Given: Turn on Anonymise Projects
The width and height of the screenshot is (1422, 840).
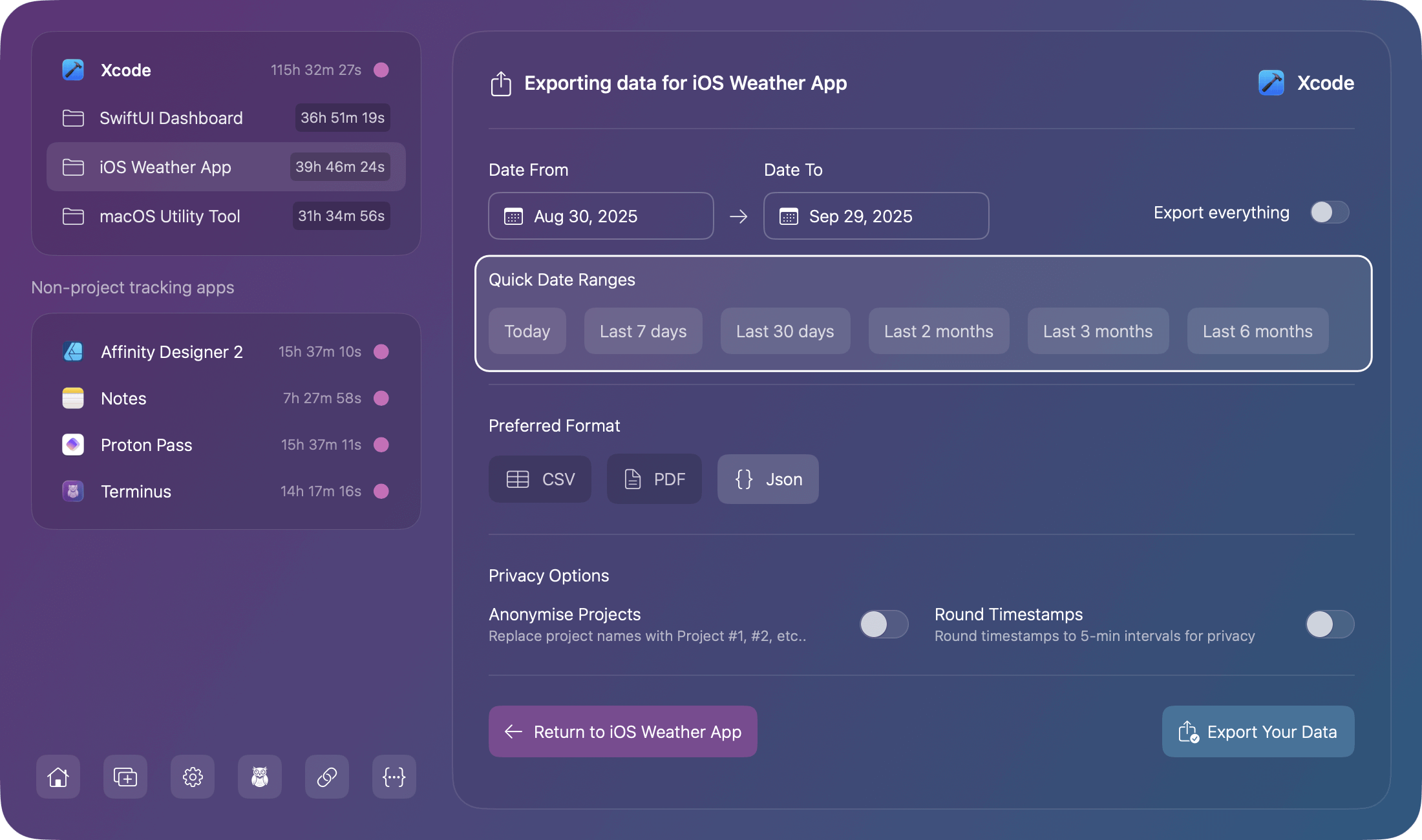Looking at the screenshot, I should (884, 624).
